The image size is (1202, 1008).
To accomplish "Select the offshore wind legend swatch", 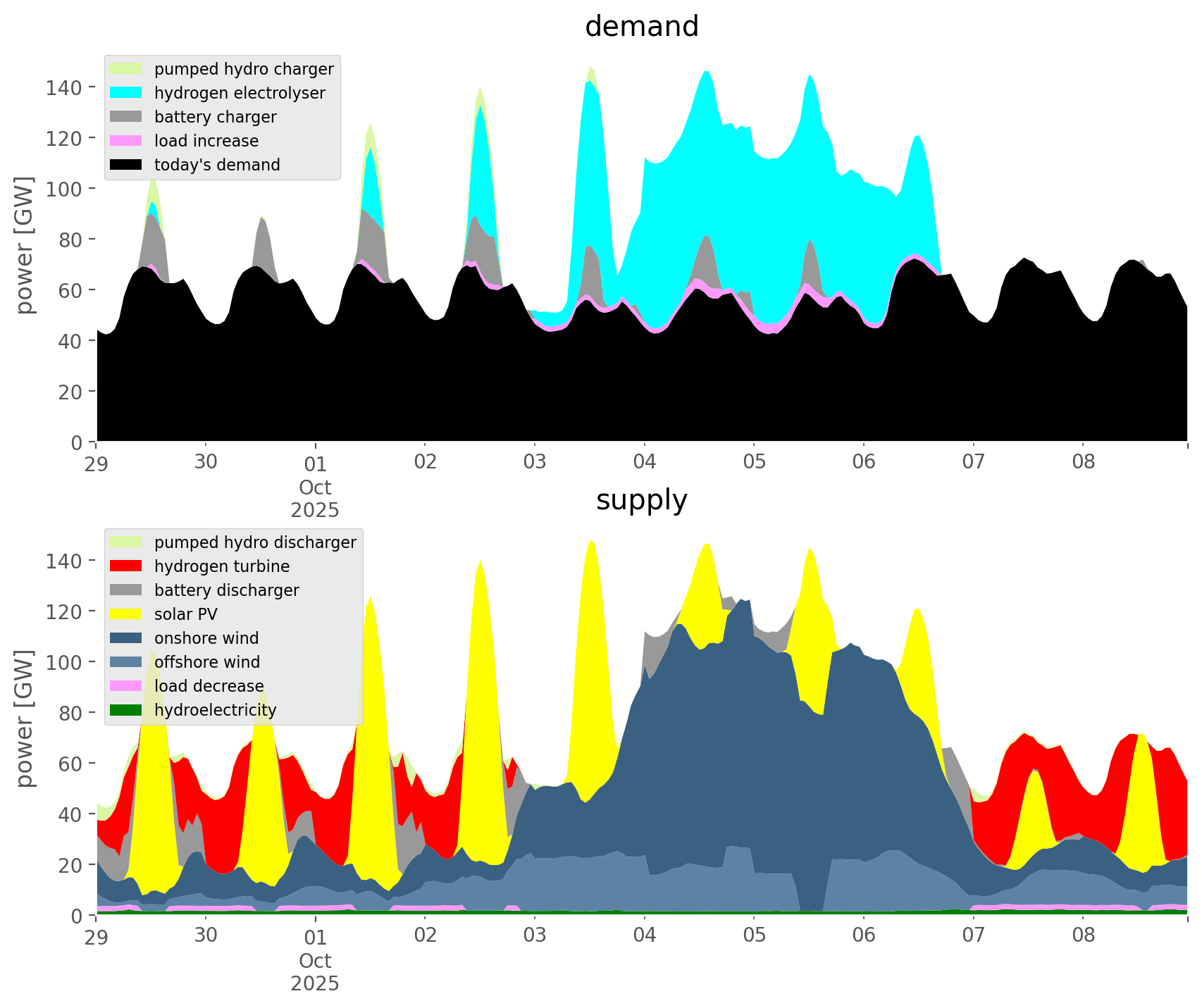I will coord(127,662).
